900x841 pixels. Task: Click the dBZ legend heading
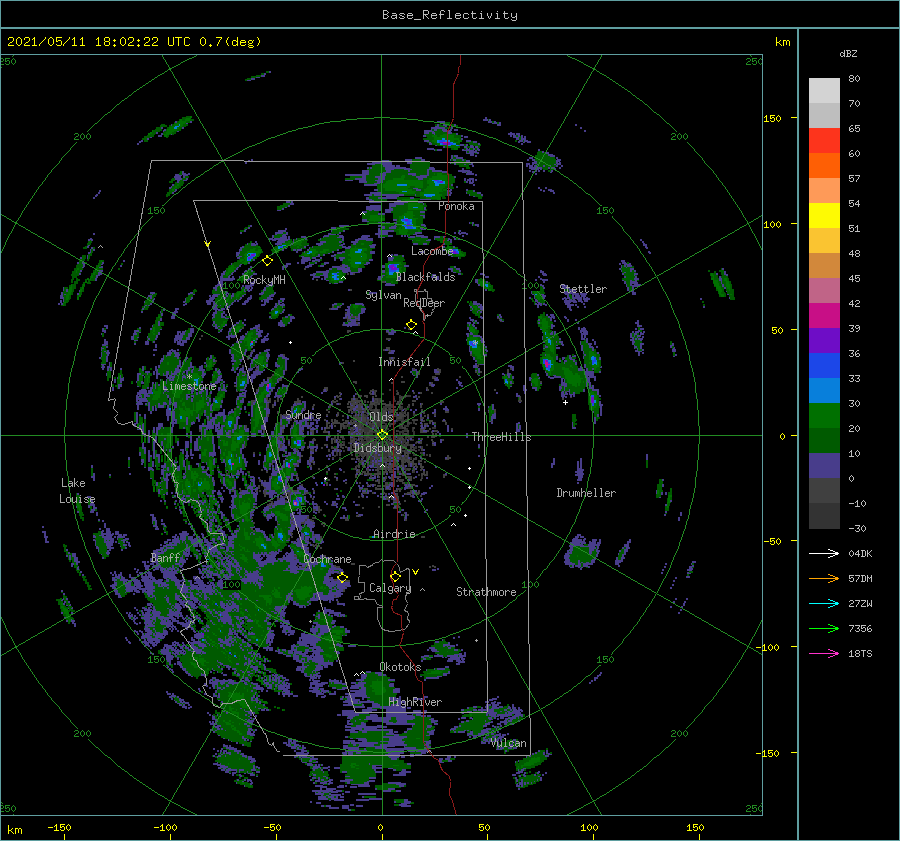coord(848,53)
